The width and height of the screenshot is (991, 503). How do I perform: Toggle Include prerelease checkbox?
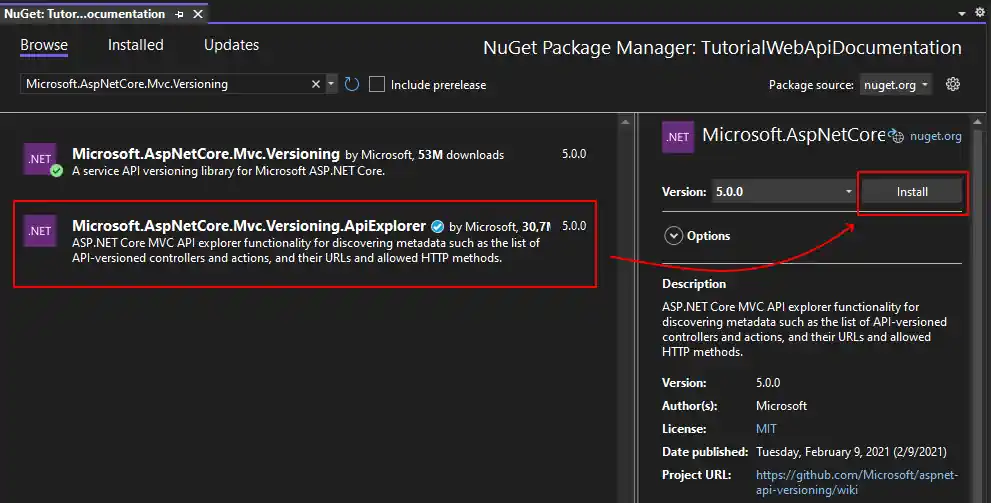[377, 84]
